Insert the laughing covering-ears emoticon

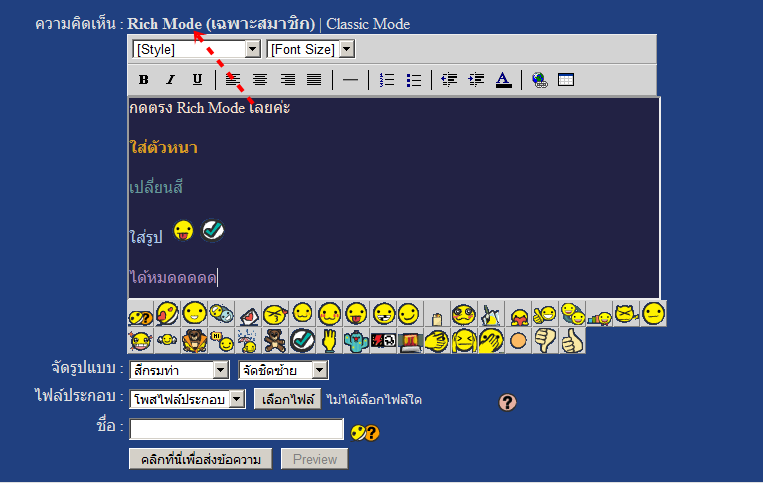[x=464, y=340]
